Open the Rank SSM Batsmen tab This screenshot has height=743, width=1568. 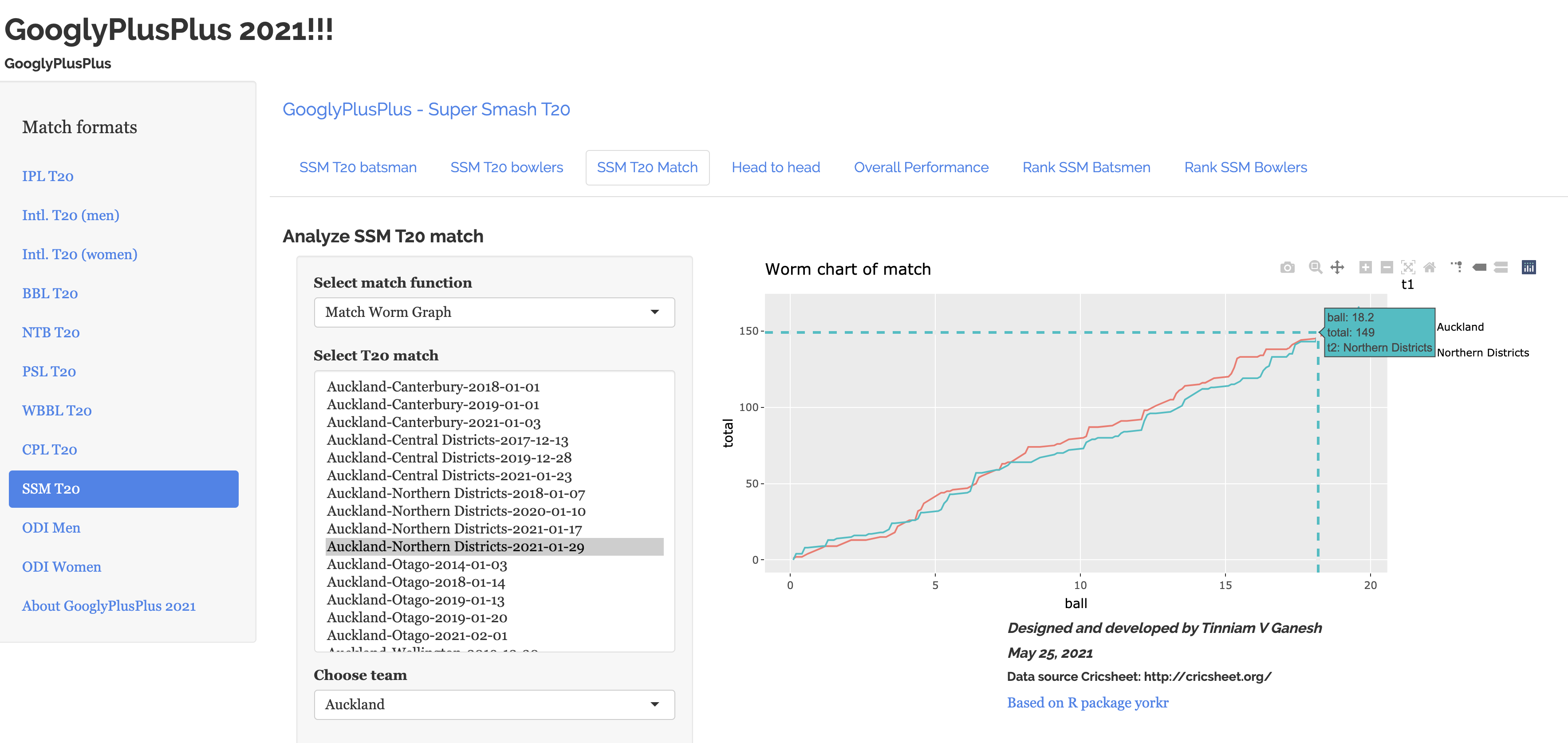tap(1086, 167)
